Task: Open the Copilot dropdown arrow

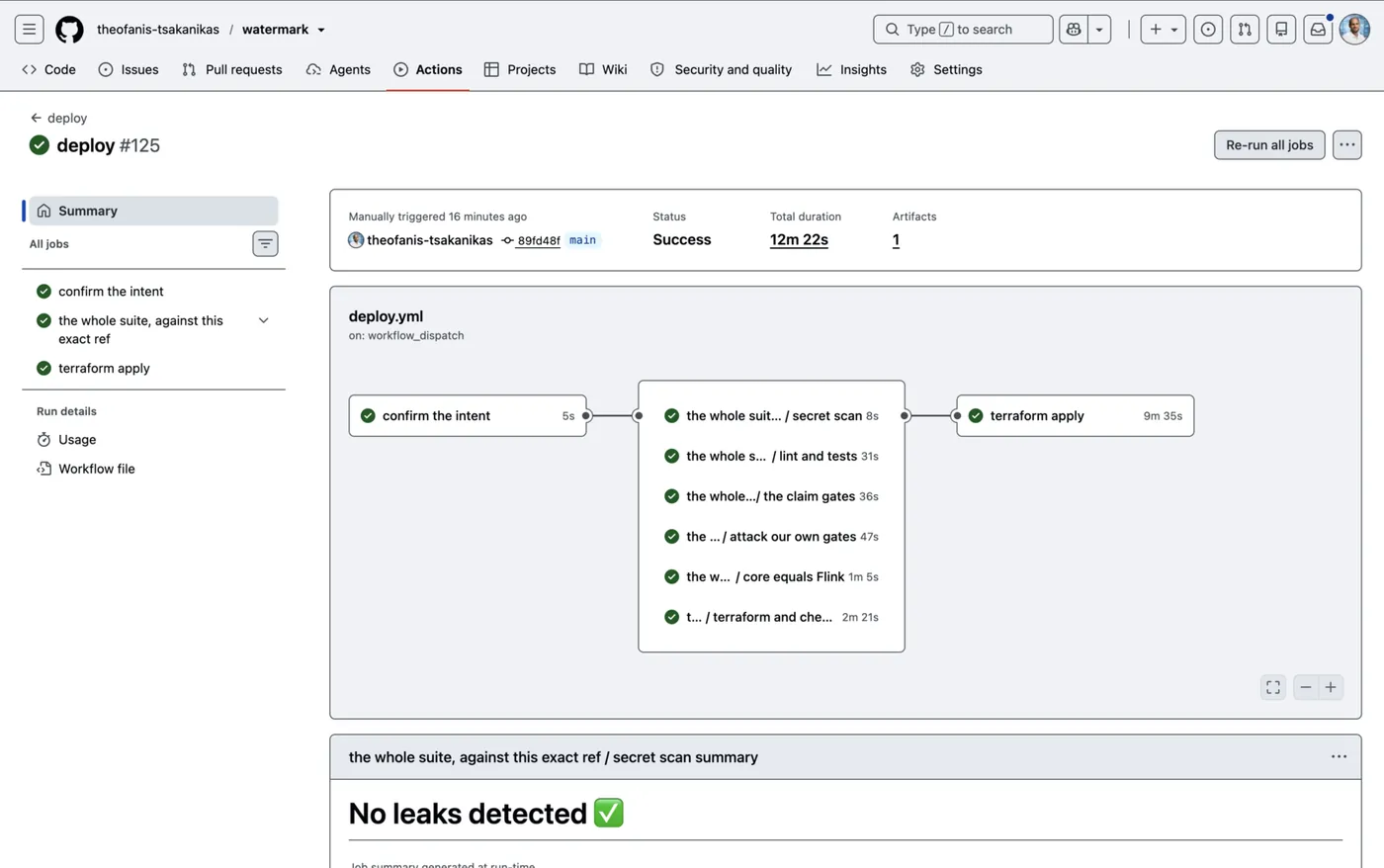Action: (x=1099, y=30)
